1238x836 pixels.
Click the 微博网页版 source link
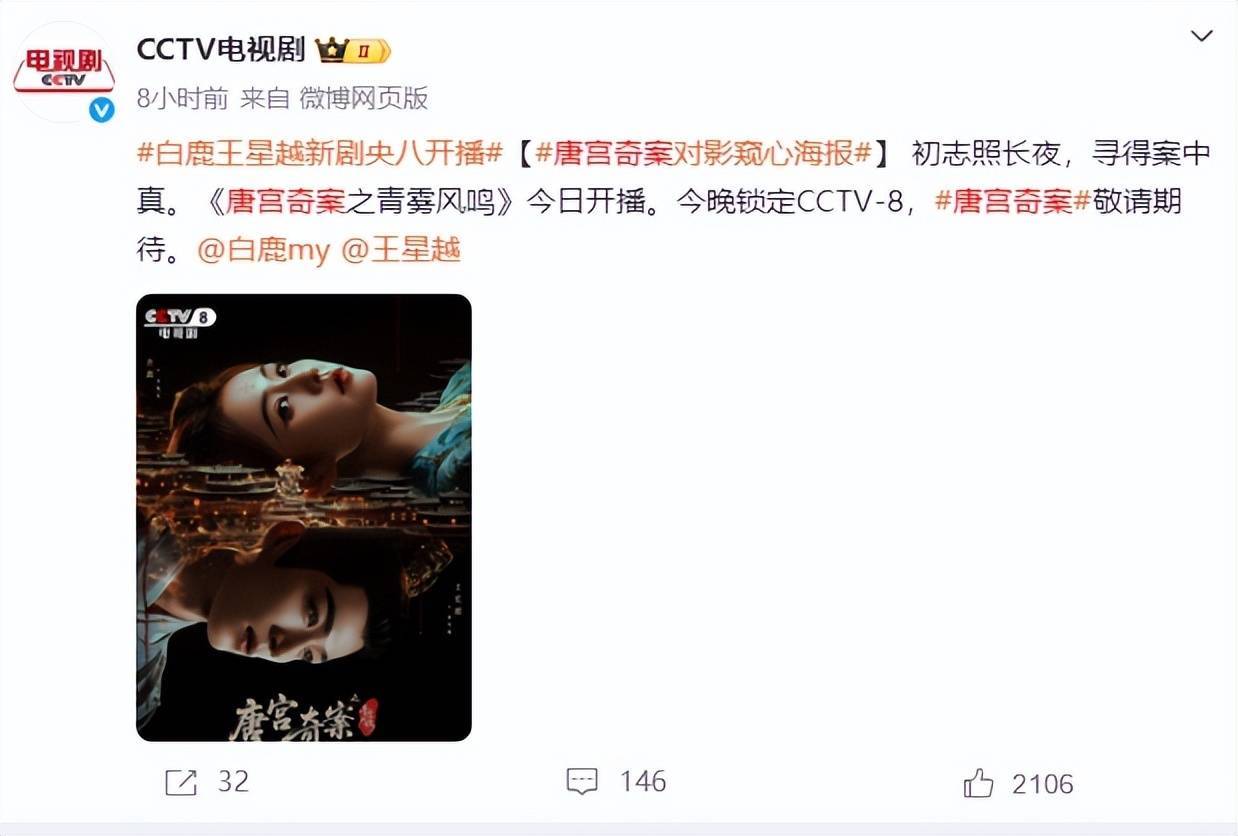coord(364,98)
